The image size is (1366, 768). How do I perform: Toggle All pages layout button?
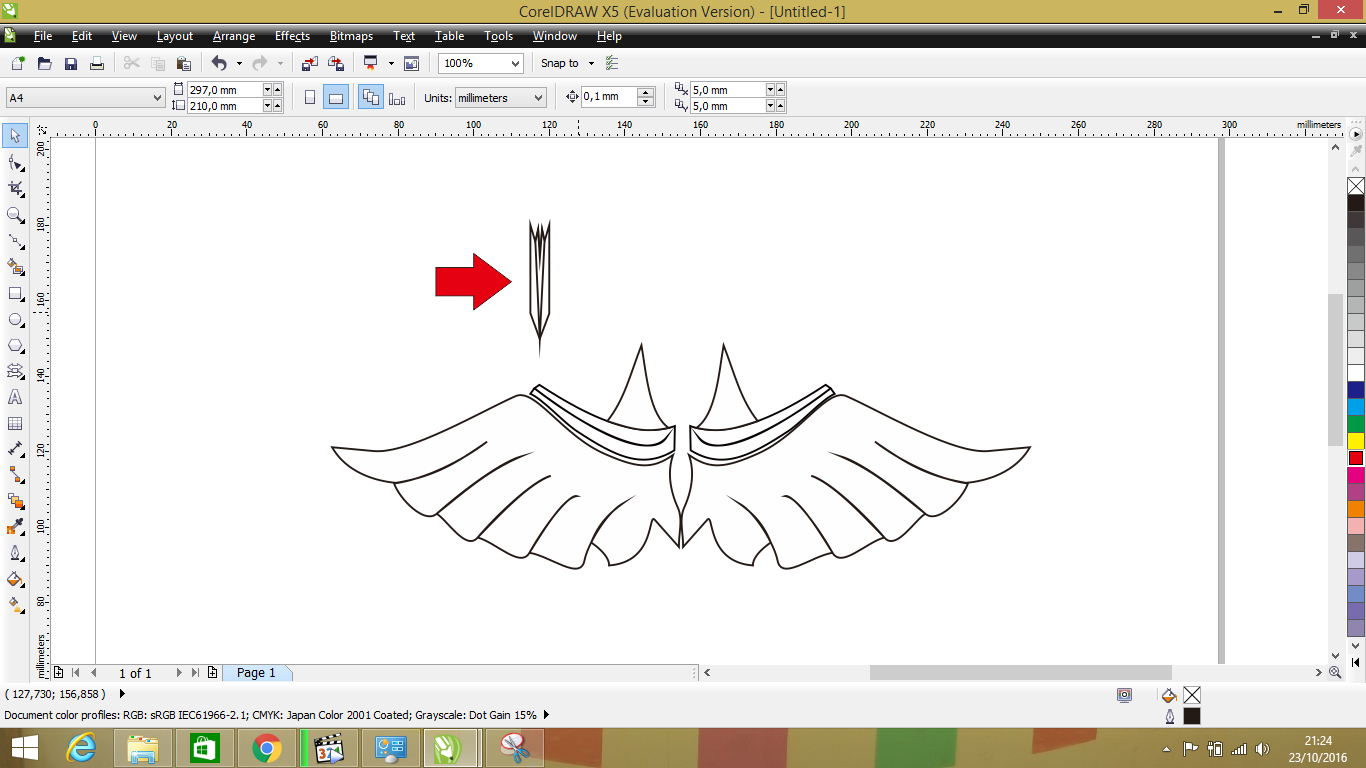pyautogui.click(x=371, y=98)
